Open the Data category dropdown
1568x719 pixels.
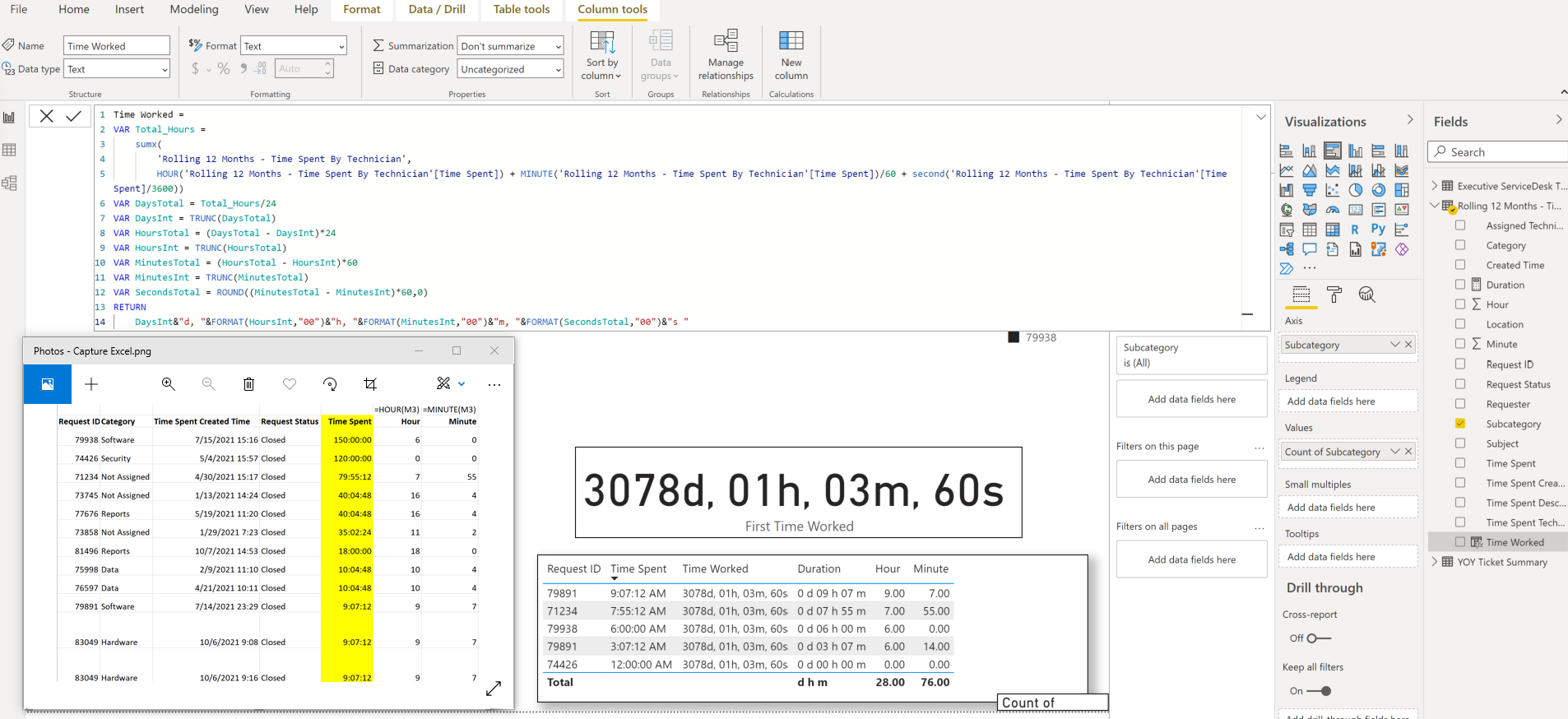pos(510,69)
